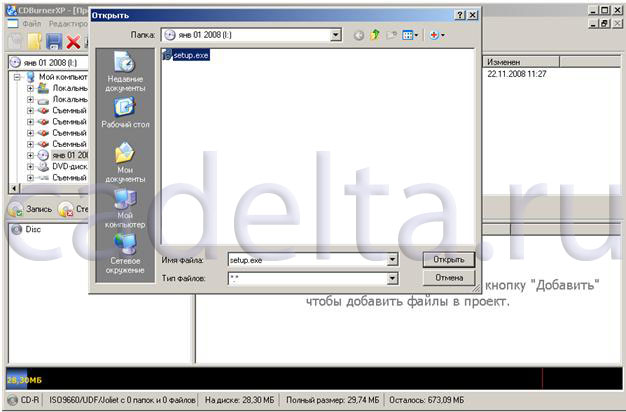
Task: Go up one folder level
Action: pyautogui.click(x=375, y=35)
